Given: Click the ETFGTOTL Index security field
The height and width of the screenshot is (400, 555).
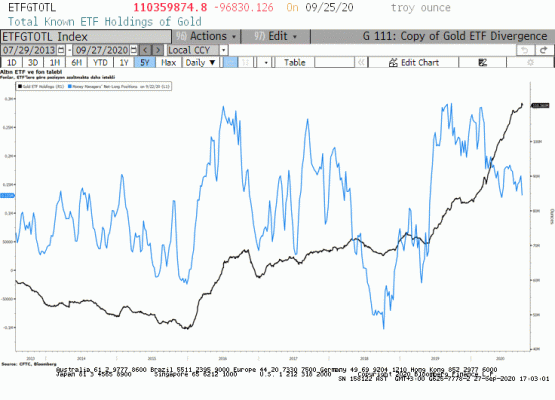Looking at the screenshot, I should tap(86, 37).
